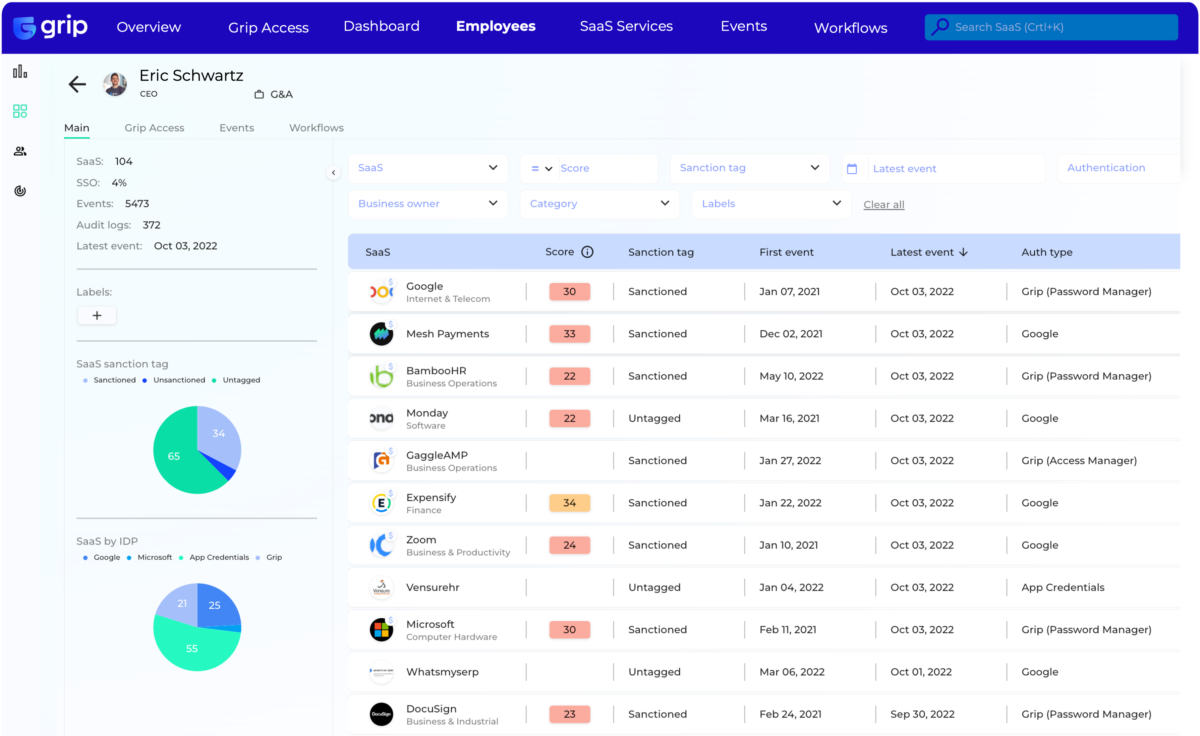Click the calendar icon in Latest event filter

pyautogui.click(x=851, y=167)
